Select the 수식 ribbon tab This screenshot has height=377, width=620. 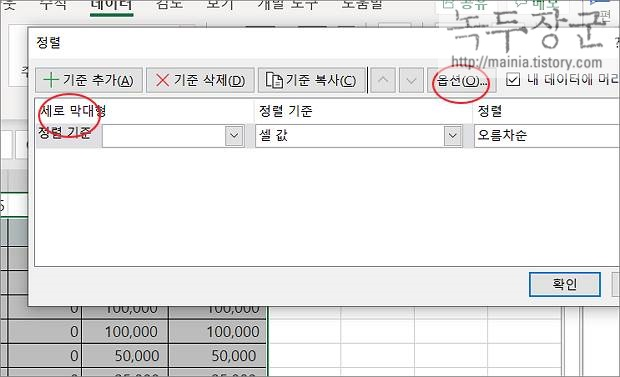click(53, 5)
